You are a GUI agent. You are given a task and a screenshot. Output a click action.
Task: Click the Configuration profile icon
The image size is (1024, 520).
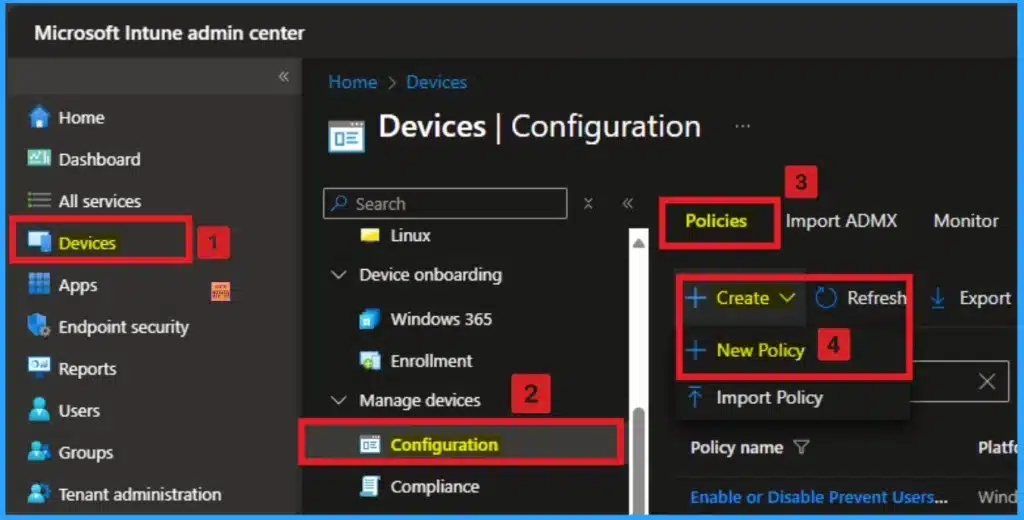click(370, 445)
